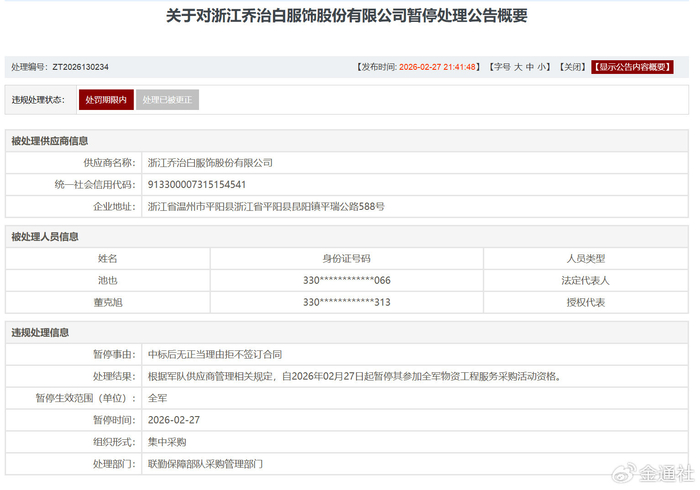
Task: Click credit code 913300007315154541
Action: (x=197, y=185)
